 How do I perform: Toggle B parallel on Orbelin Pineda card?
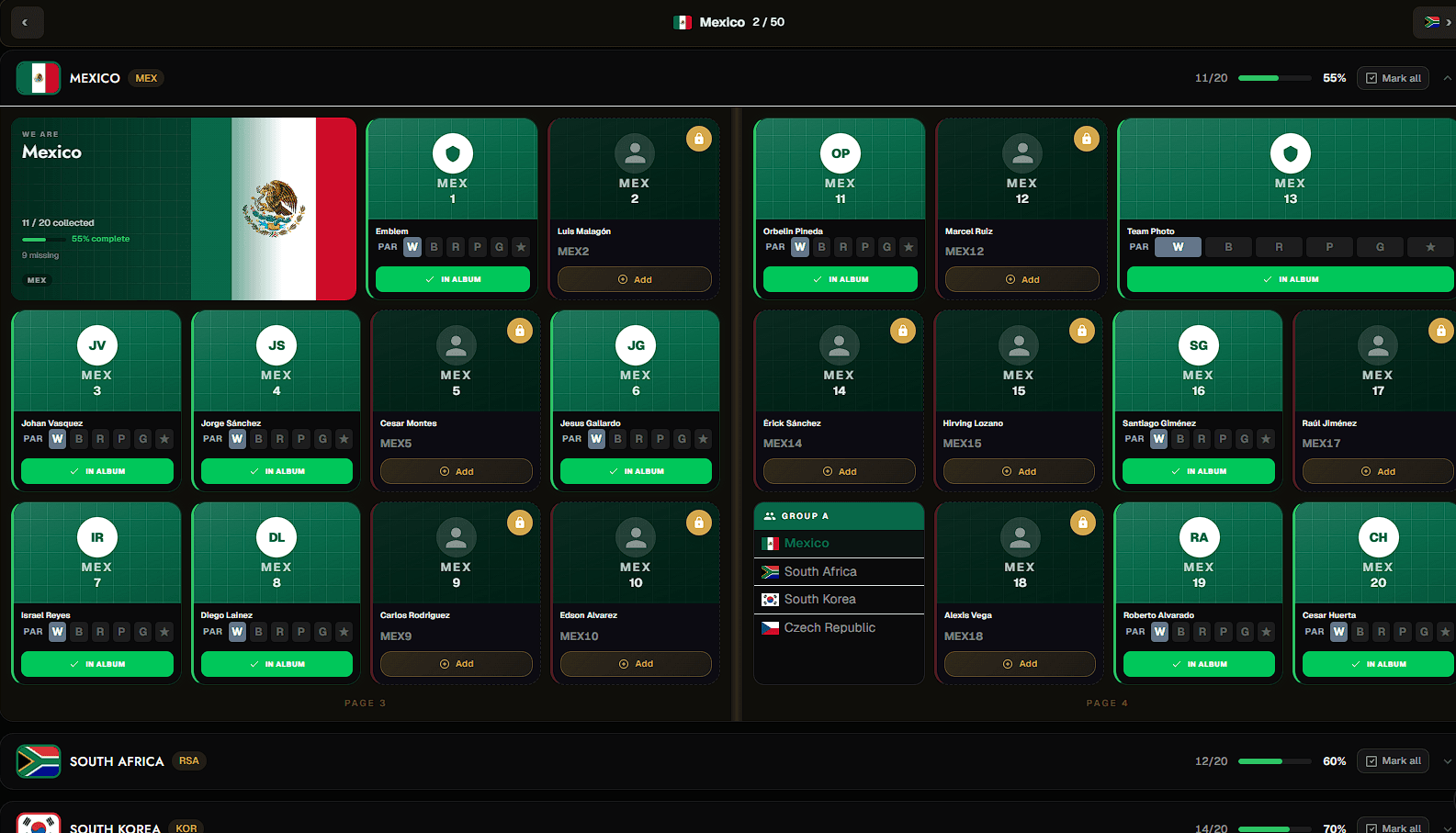(x=822, y=247)
